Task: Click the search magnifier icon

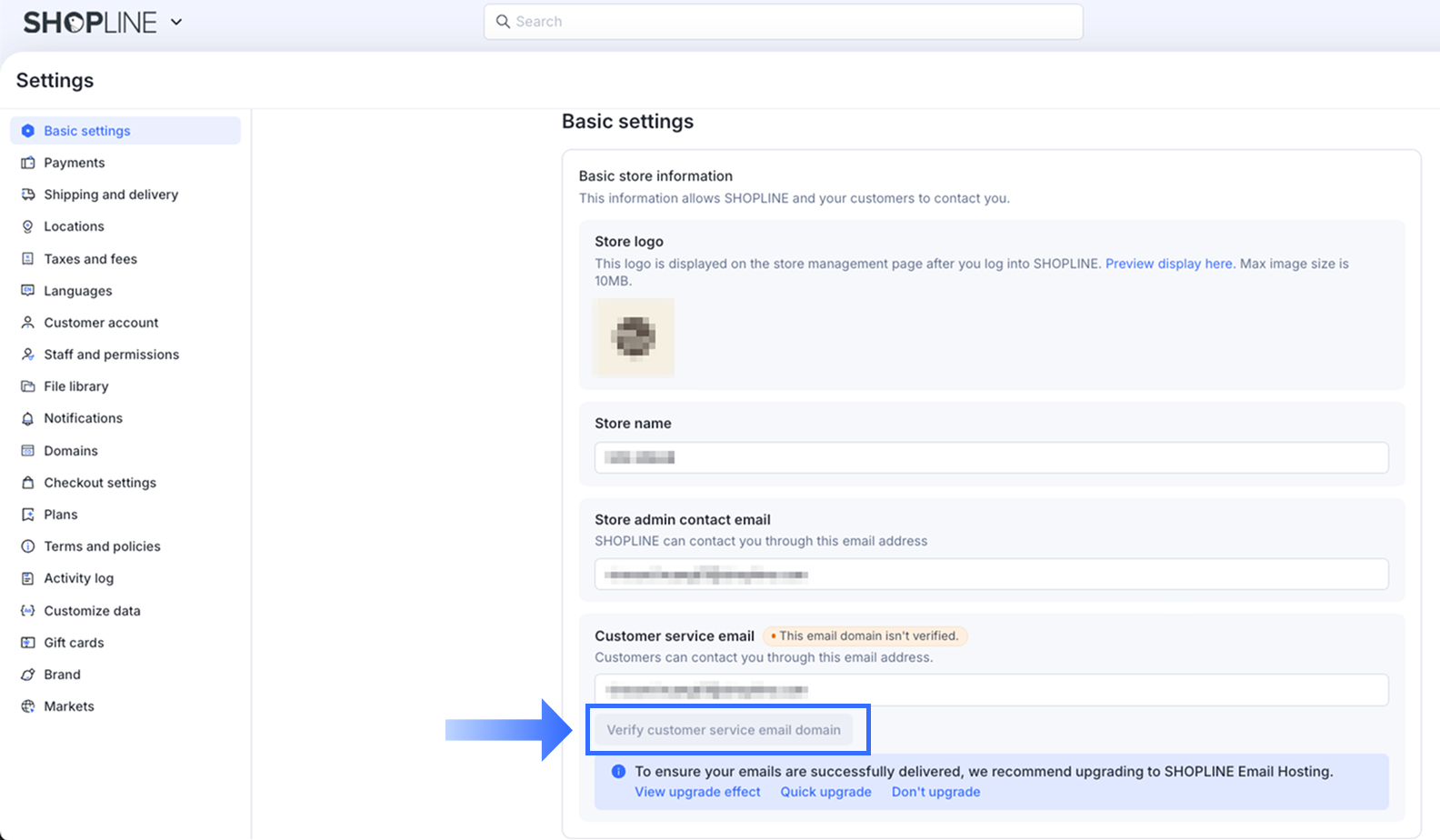Action: coord(503,22)
